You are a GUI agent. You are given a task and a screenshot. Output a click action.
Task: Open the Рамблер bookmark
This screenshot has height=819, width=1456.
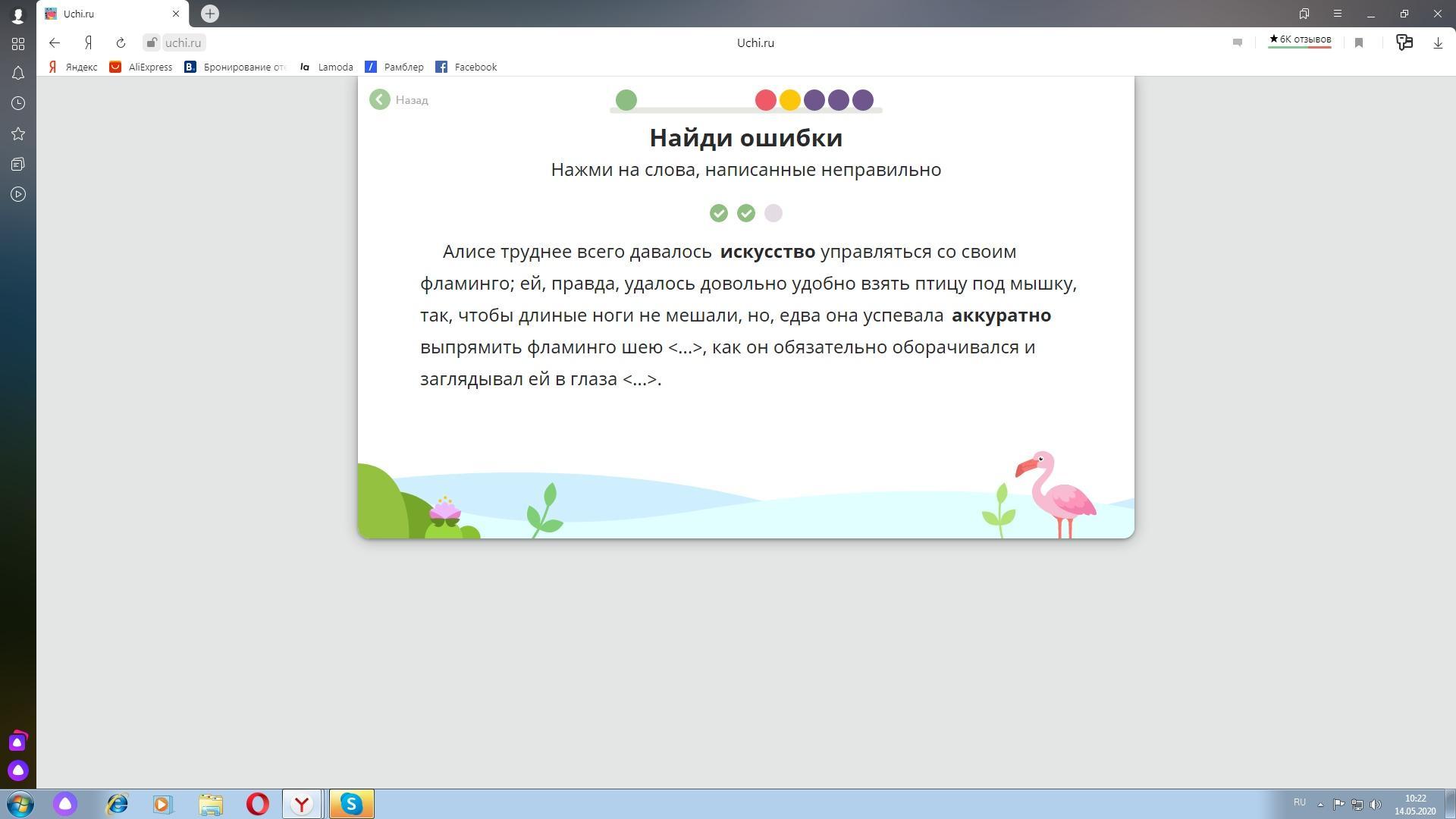tap(403, 67)
